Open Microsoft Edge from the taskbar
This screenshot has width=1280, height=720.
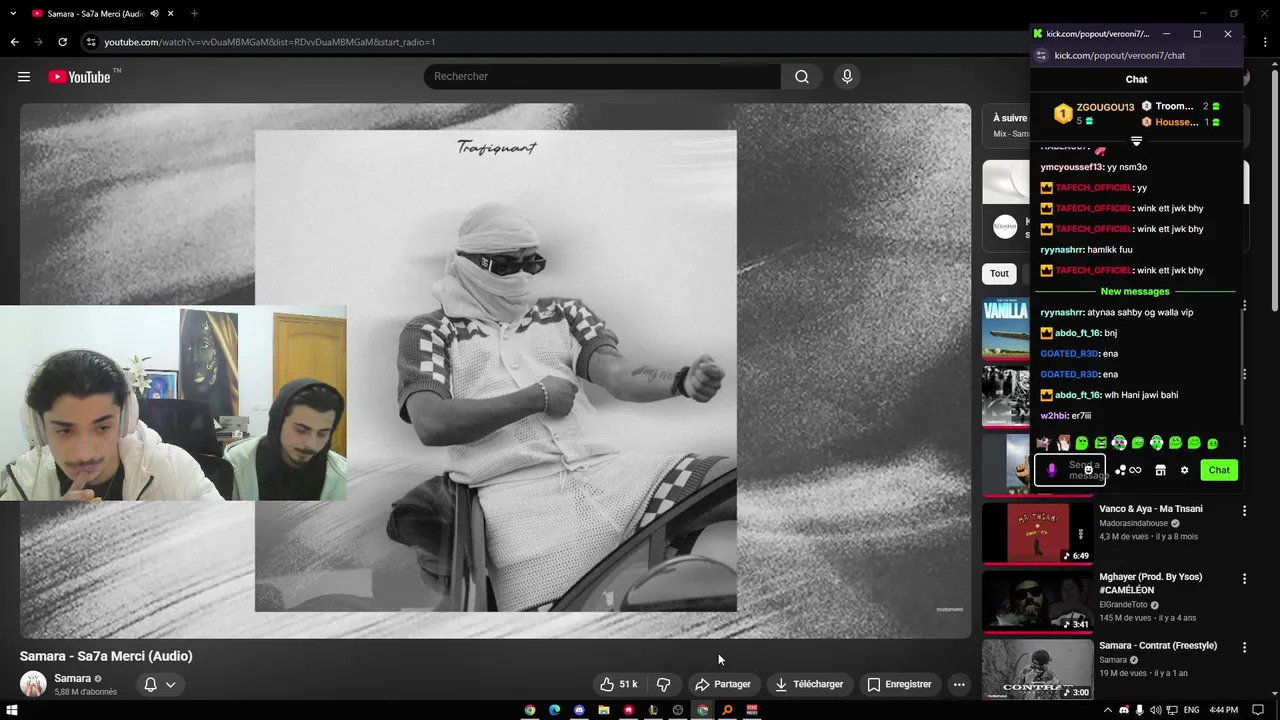(554, 710)
